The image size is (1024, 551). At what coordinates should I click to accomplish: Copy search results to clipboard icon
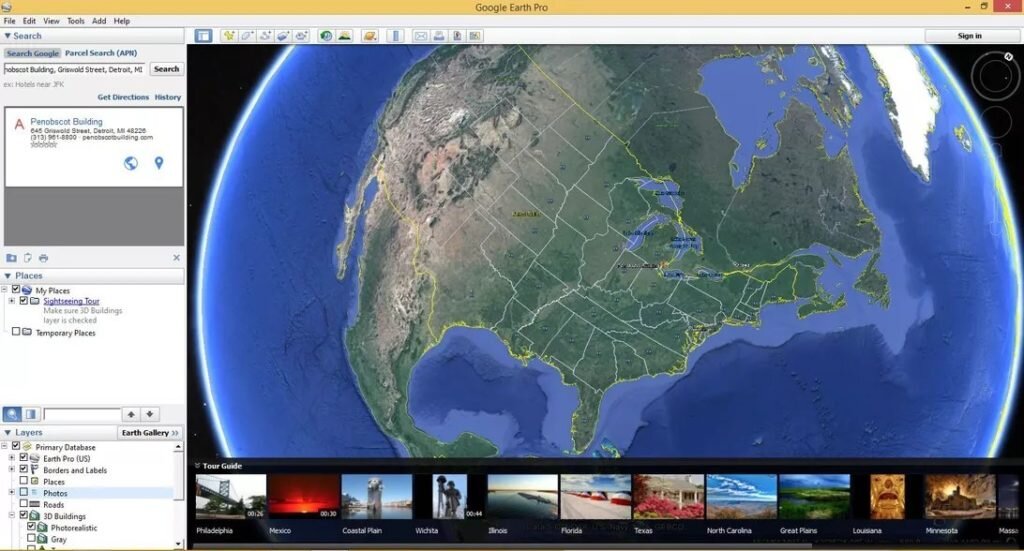27,258
